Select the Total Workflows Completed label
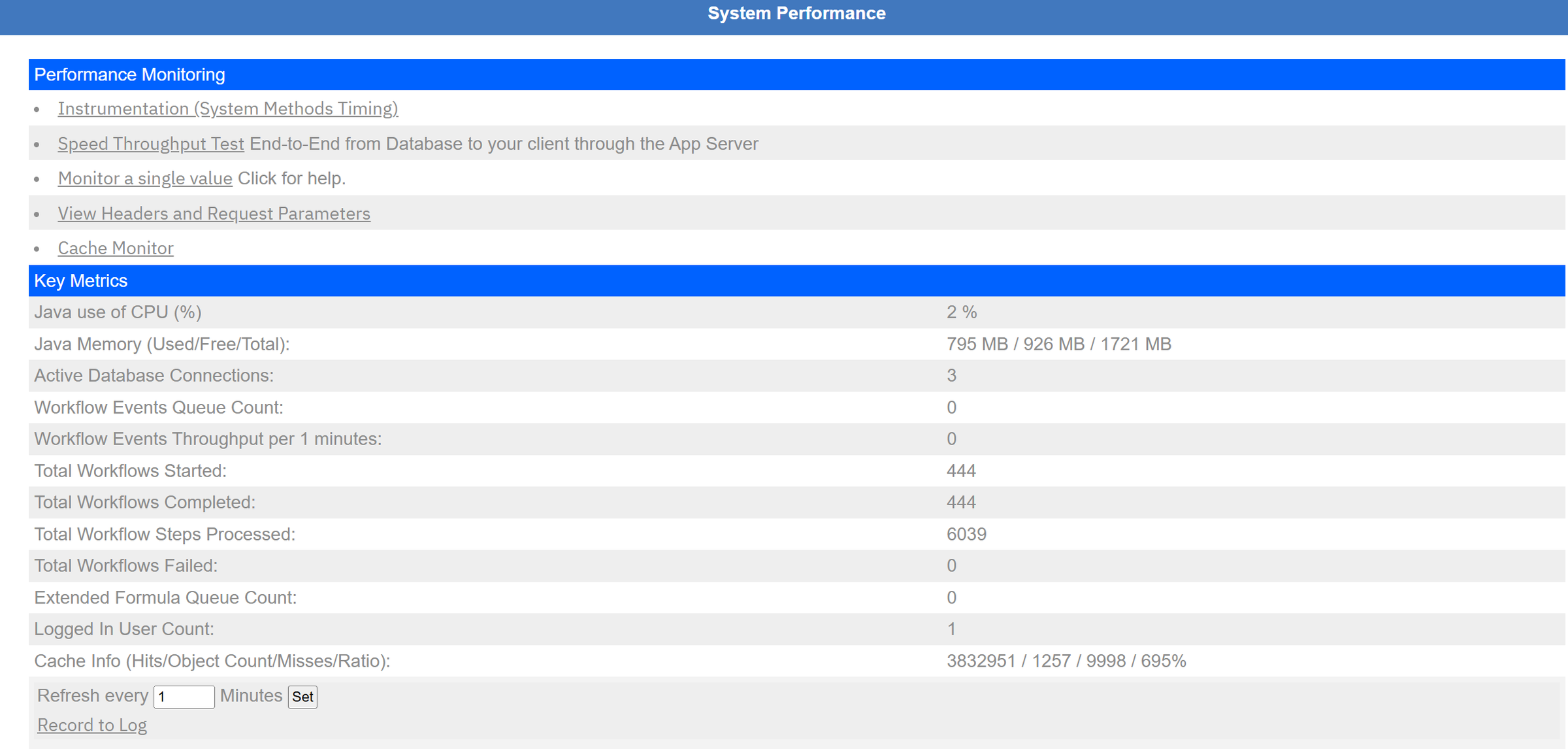 [144, 503]
